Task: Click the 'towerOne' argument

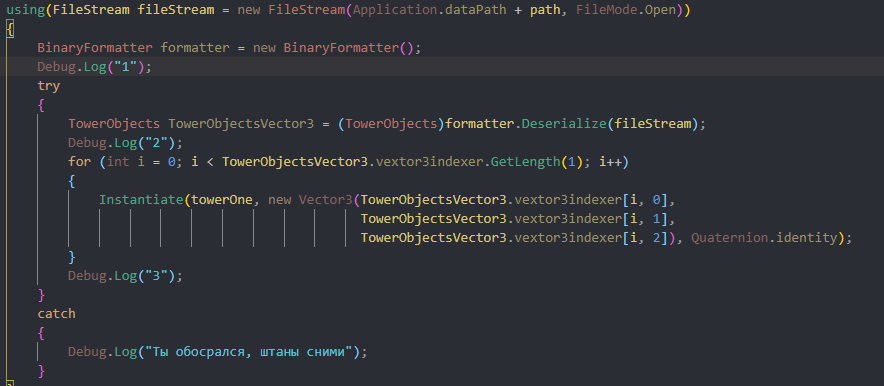Action: 222,200
